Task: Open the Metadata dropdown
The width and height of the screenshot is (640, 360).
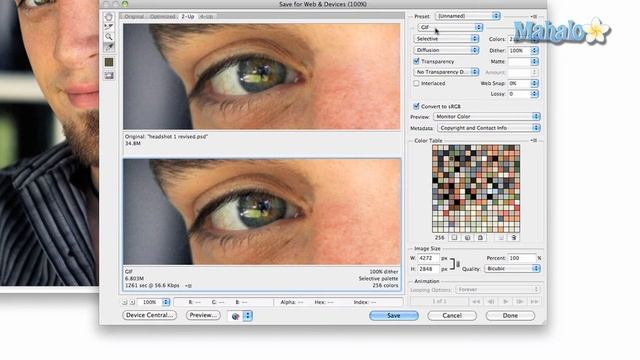Action: 489,128
